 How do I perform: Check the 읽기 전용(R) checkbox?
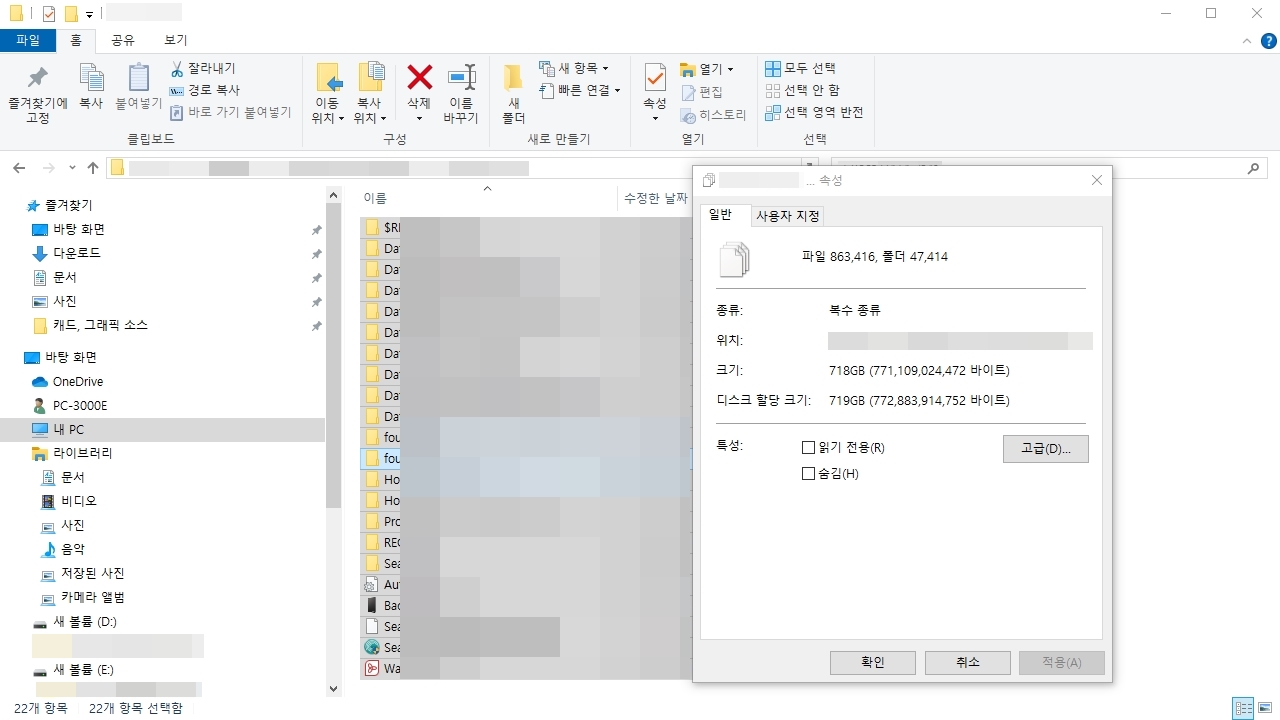tap(809, 448)
